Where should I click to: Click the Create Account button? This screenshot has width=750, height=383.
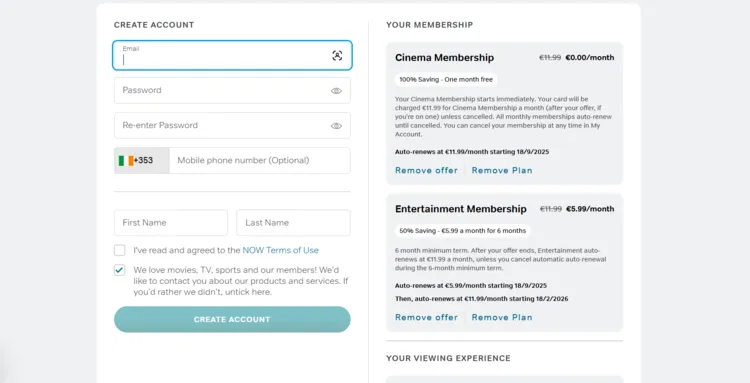(232, 319)
